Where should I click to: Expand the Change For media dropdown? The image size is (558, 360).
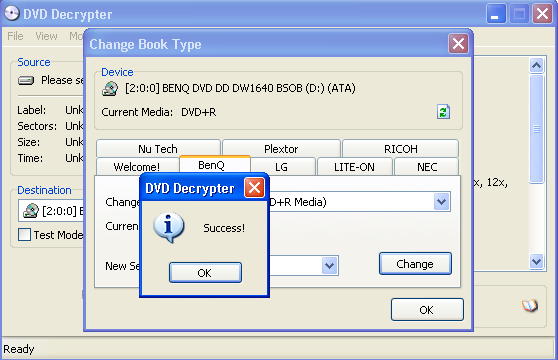coord(441,202)
